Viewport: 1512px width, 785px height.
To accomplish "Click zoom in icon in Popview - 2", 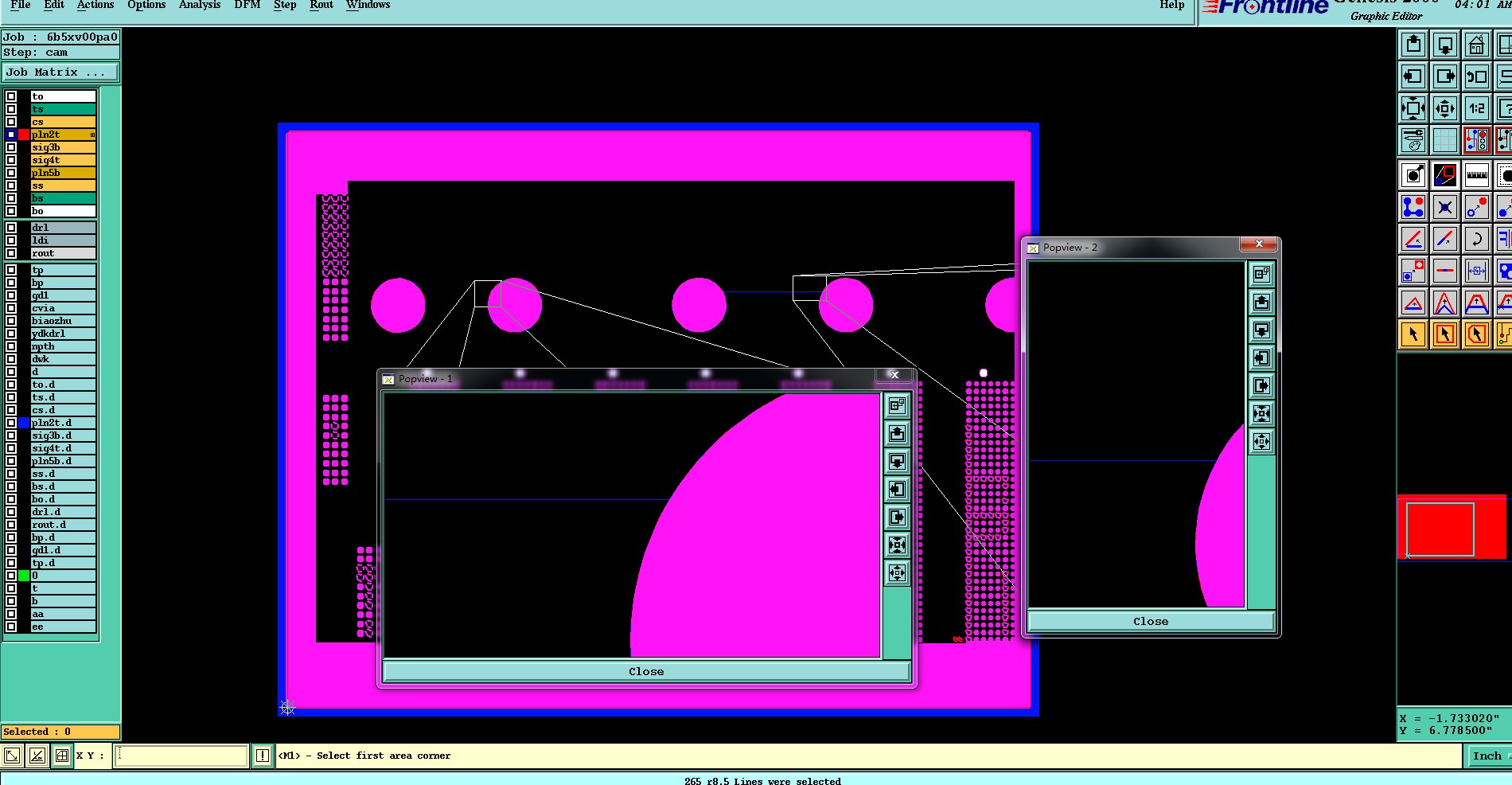I will (1261, 414).
